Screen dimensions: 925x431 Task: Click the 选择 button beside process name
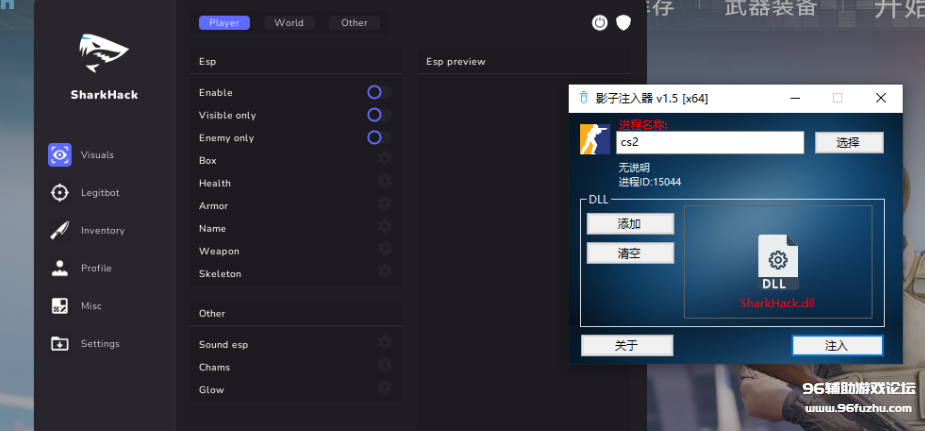848,143
